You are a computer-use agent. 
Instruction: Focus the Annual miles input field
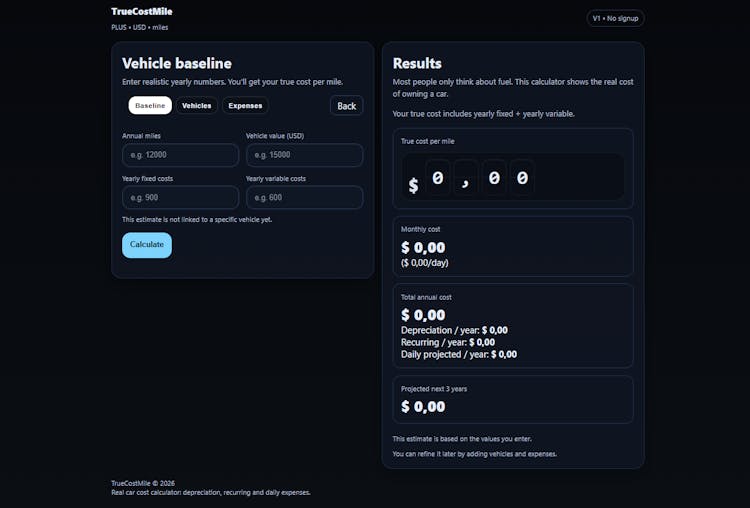[x=180, y=155]
